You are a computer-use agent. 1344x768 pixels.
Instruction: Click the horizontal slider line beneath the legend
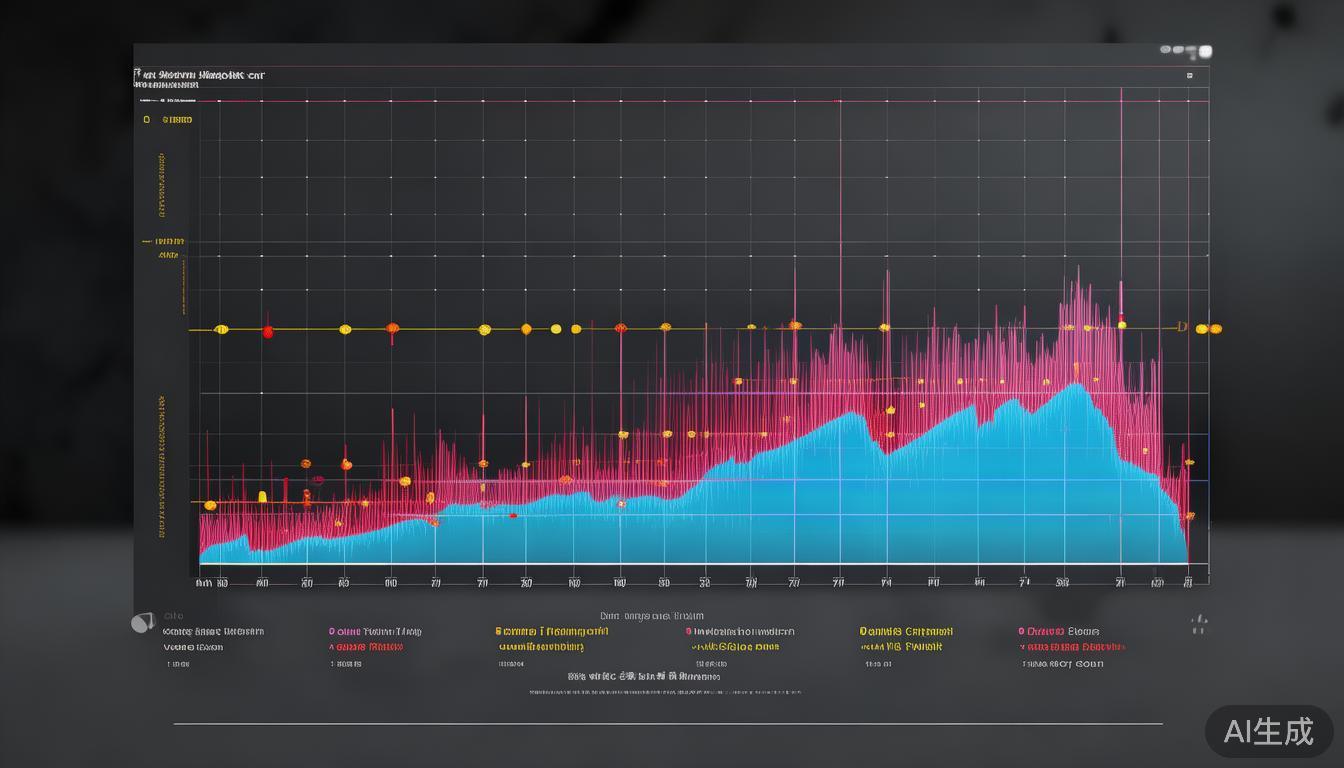(668, 723)
